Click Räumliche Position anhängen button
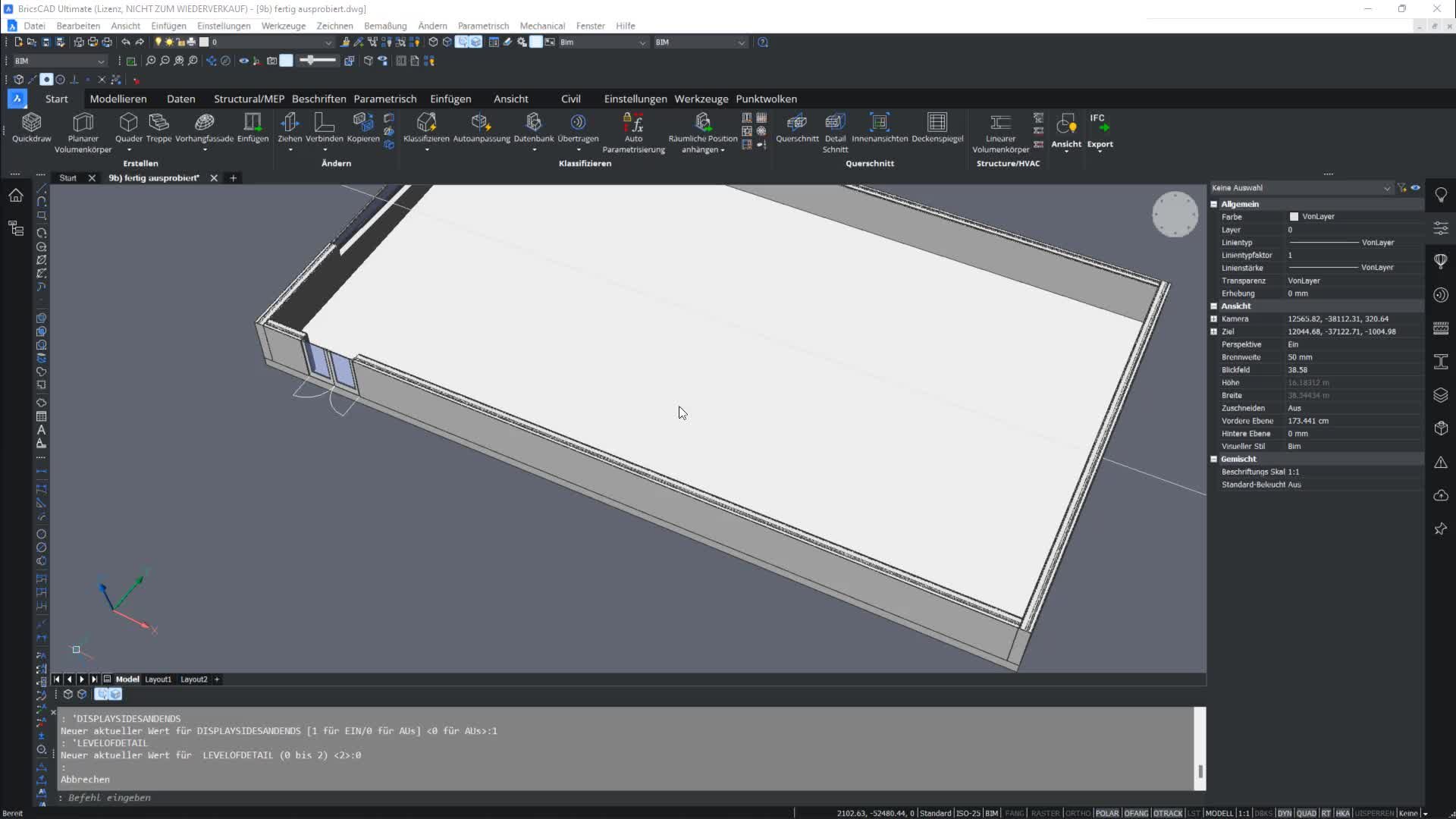 point(703,133)
